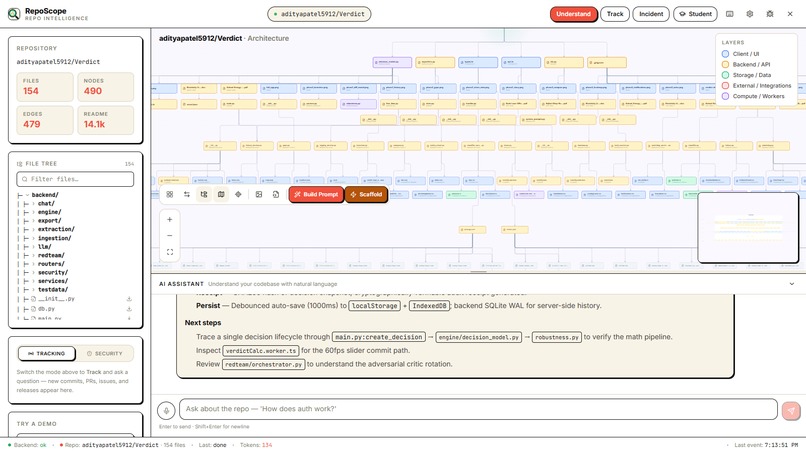Screen dimensions: 806x453
Task: Toggle the tree hierarchy layout tool
Action: click(x=204, y=194)
